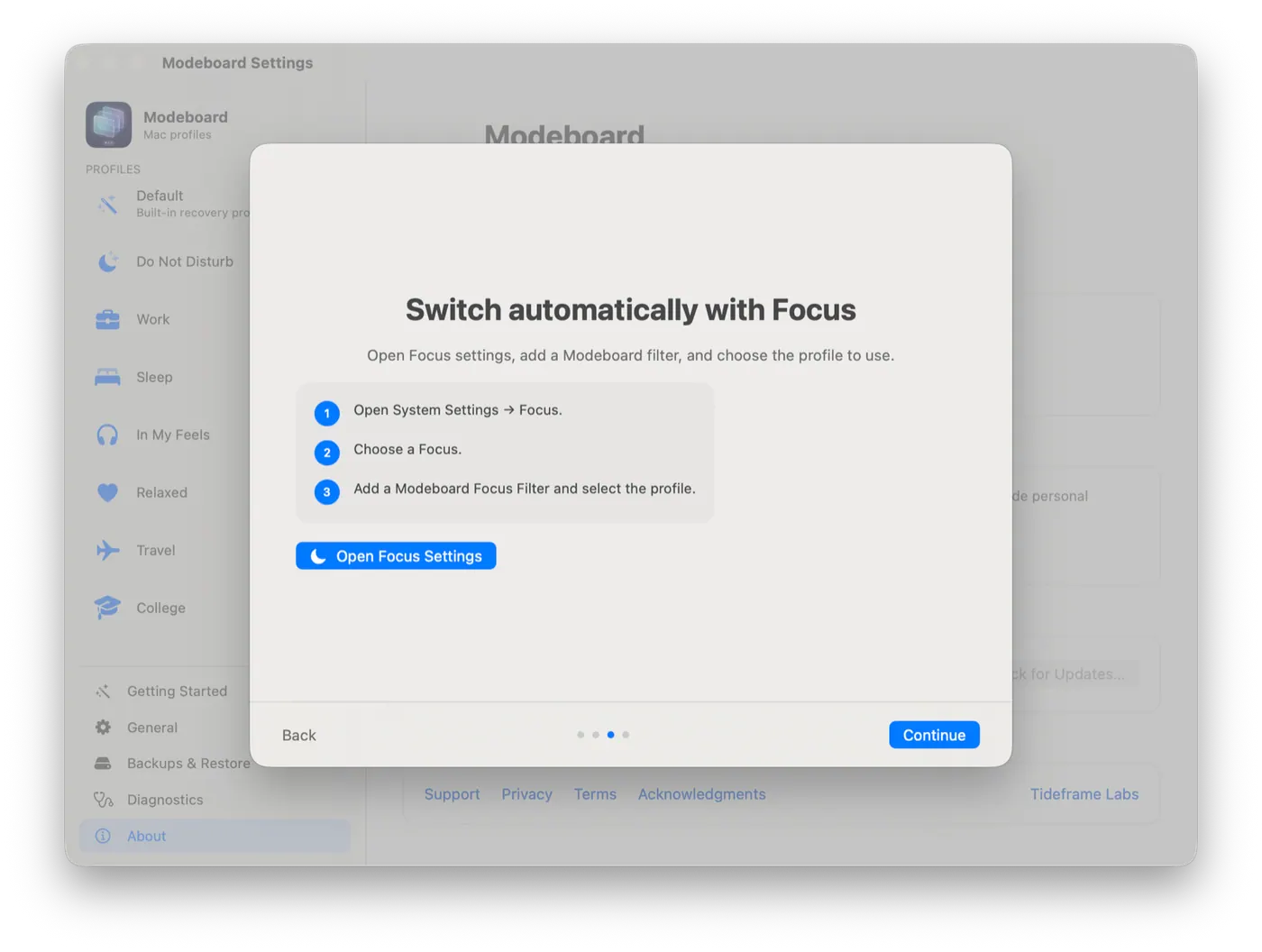Click the Modeboard app icon in the sidebar

(x=109, y=124)
